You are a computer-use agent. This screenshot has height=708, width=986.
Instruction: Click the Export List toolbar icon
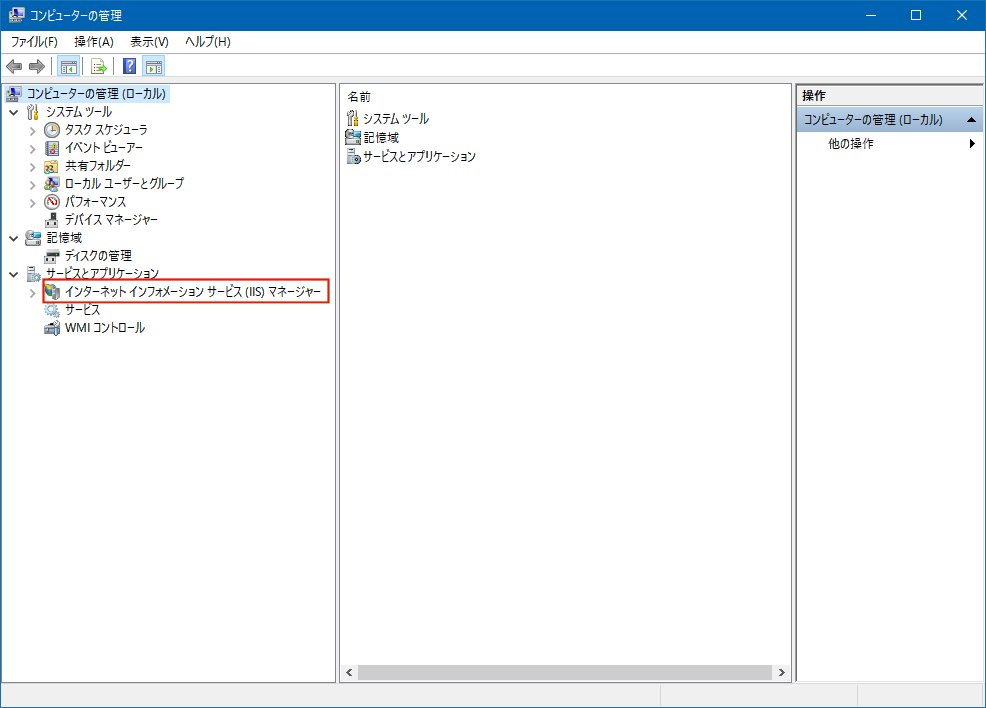pyautogui.click(x=99, y=66)
